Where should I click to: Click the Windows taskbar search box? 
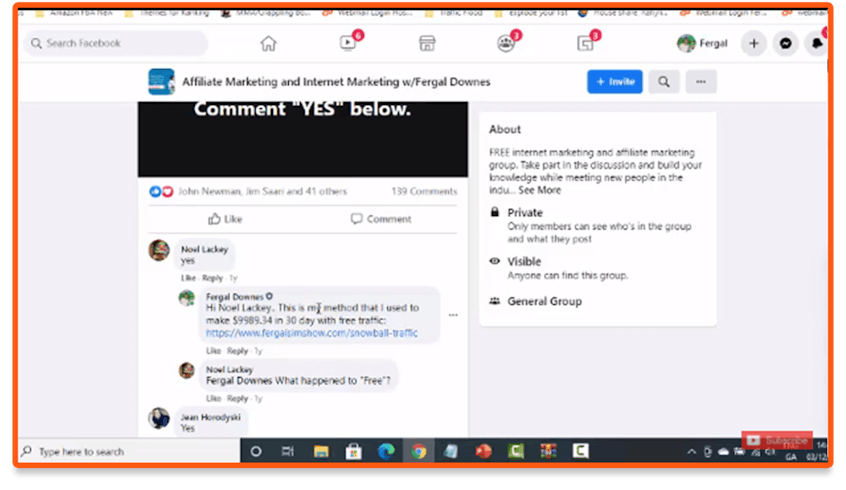[x=129, y=451]
